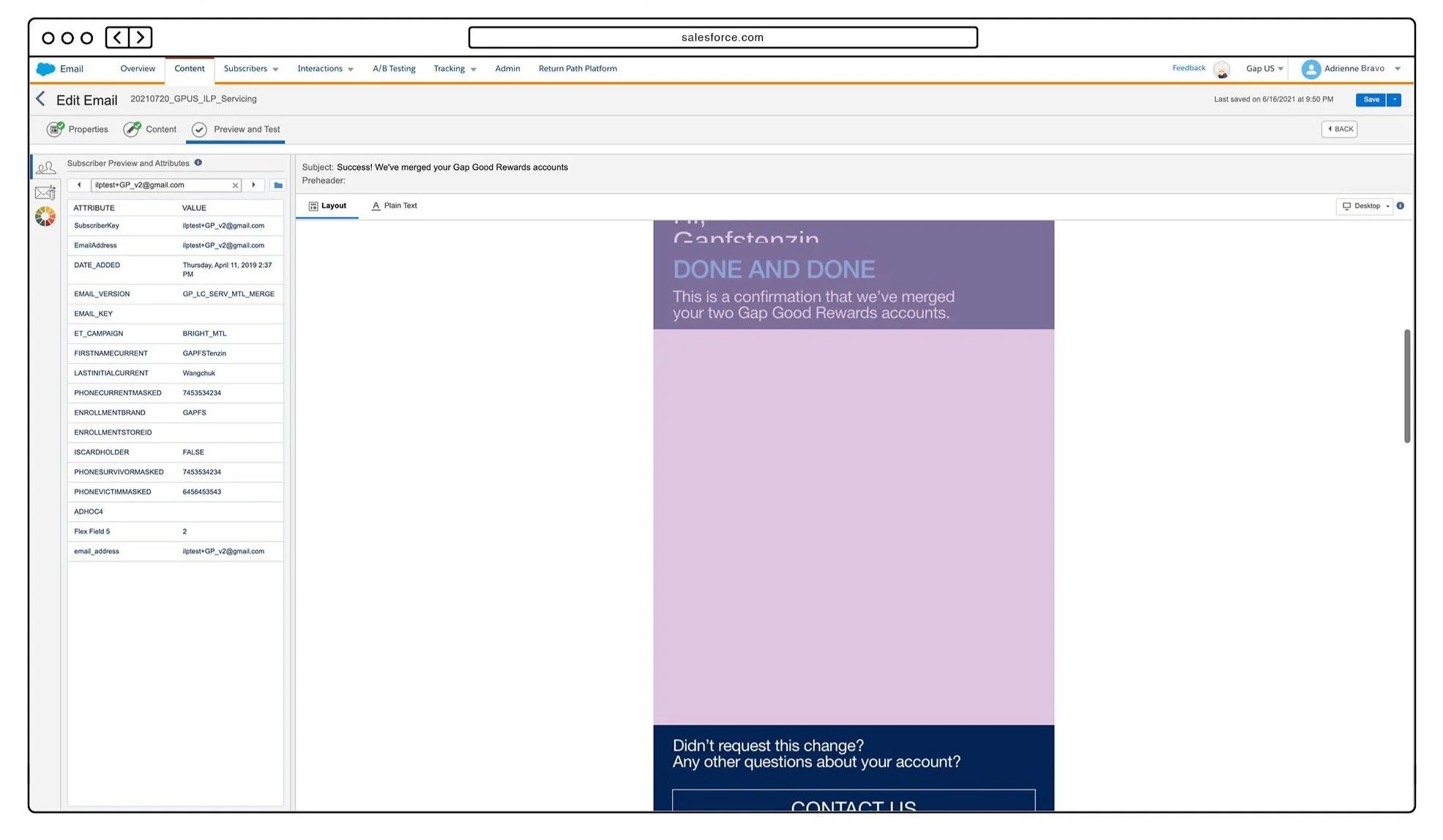Select the ISCARDHOLDER attribute row
Screen dimensions: 1443x840
(176, 452)
